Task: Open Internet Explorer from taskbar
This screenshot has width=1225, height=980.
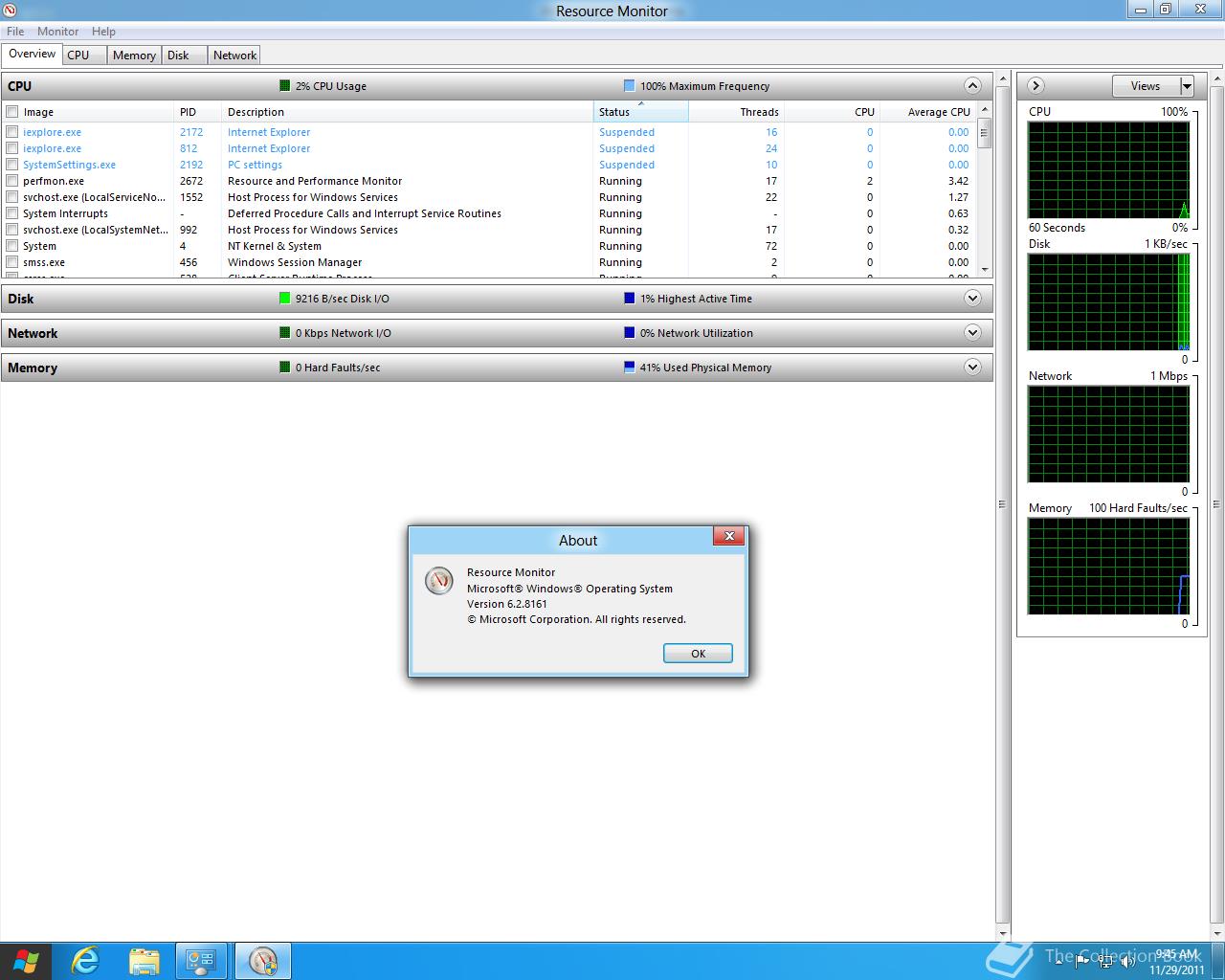Action: [85, 961]
